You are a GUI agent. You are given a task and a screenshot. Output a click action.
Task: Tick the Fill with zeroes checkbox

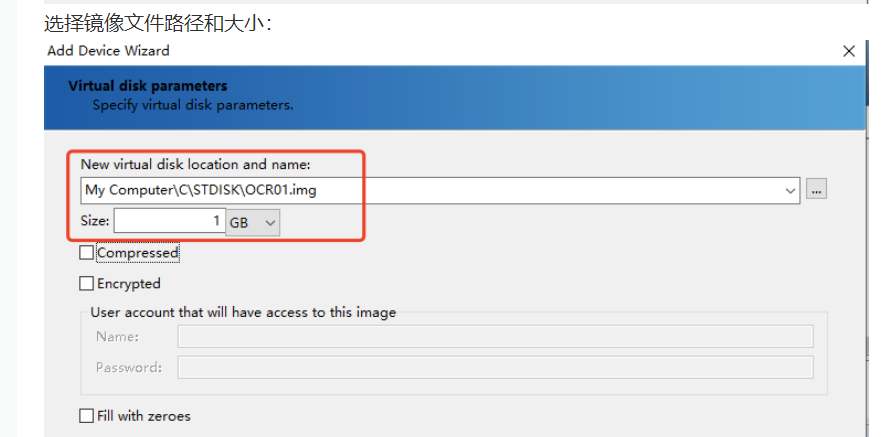pyautogui.click(x=87, y=416)
